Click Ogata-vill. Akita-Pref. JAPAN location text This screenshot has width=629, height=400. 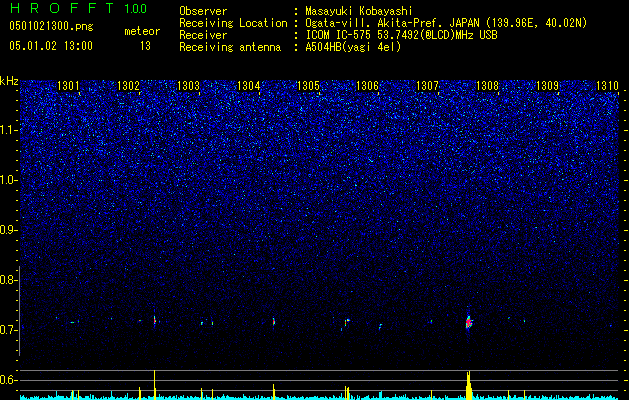pyautogui.click(x=448, y=23)
